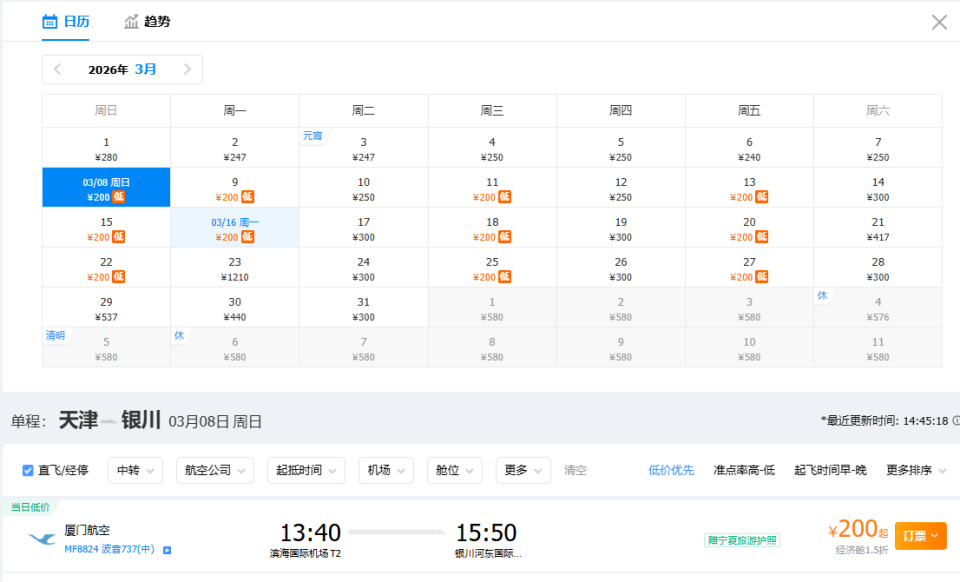Image resolution: width=960 pixels, height=582 pixels.
Task: Click the orange 低 badge on March 9
Action: 249,198
